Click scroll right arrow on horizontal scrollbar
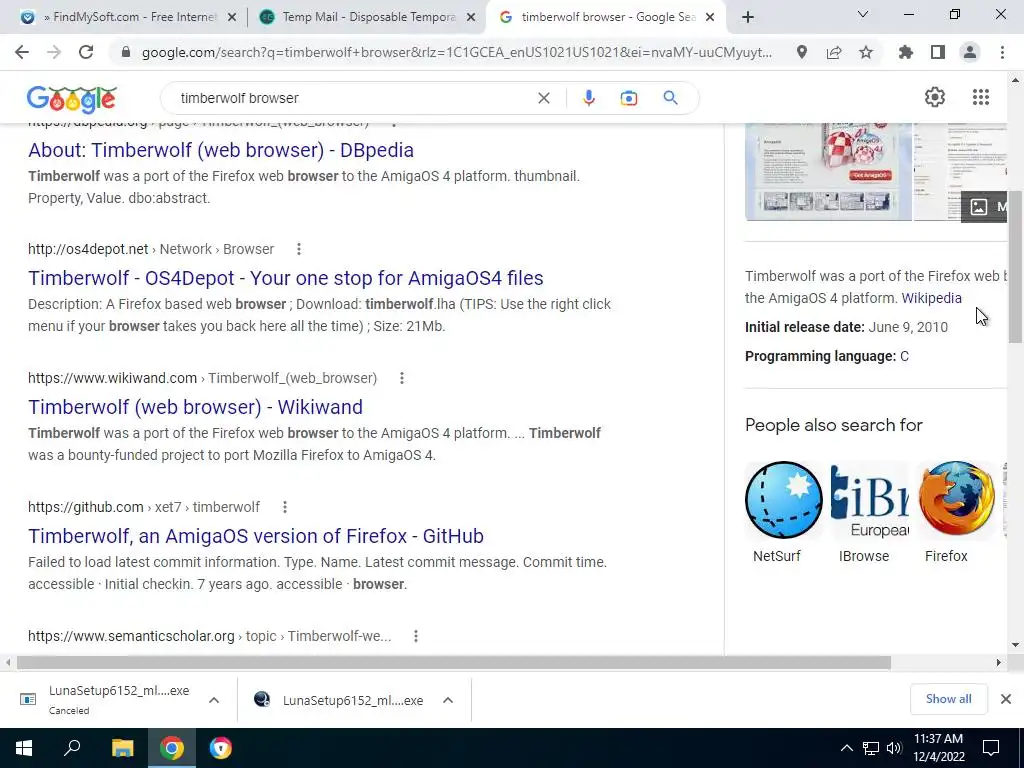The image size is (1024, 768). [x=999, y=663]
